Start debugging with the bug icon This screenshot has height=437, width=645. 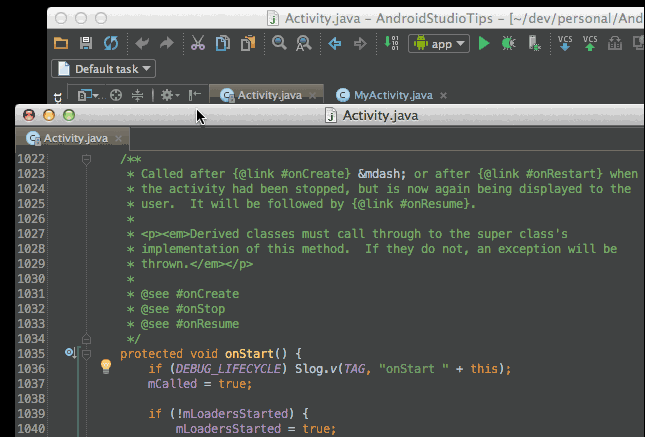[x=508, y=43]
